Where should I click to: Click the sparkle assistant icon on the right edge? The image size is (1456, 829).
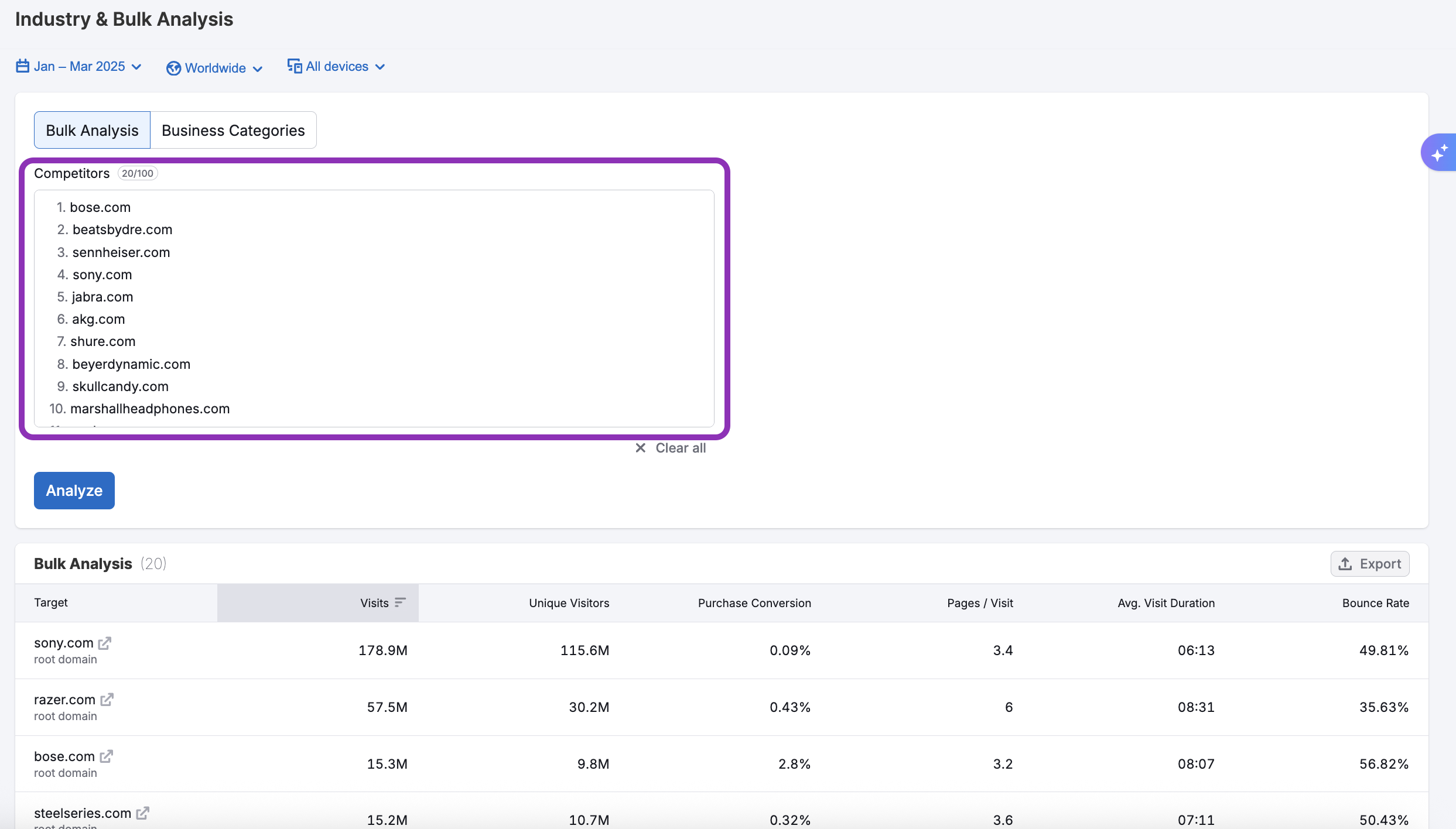(1441, 152)
